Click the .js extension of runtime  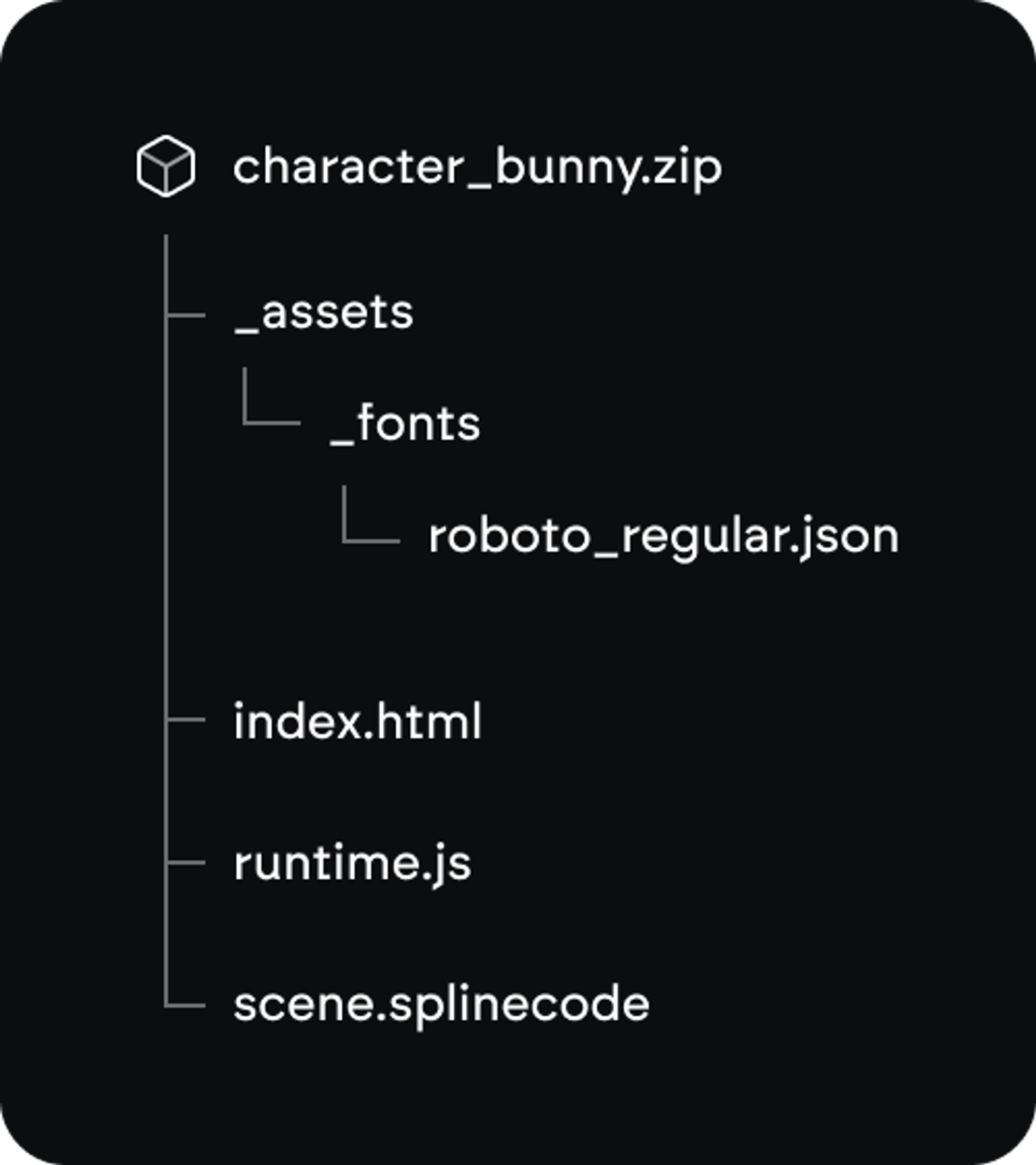pyautogui.click(x=448, y=864)
